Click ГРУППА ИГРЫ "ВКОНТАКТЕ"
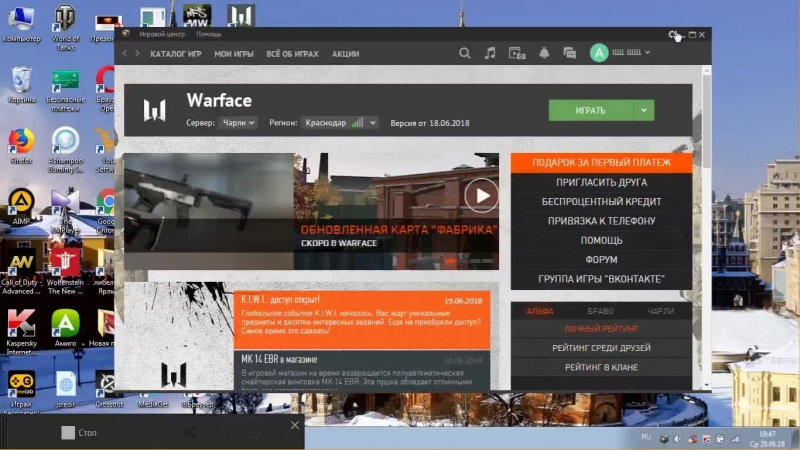 (602, 279)
